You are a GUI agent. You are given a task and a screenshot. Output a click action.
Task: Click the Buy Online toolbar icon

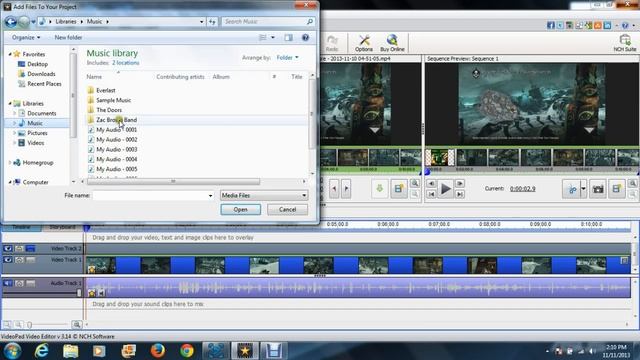pos(392,43)
